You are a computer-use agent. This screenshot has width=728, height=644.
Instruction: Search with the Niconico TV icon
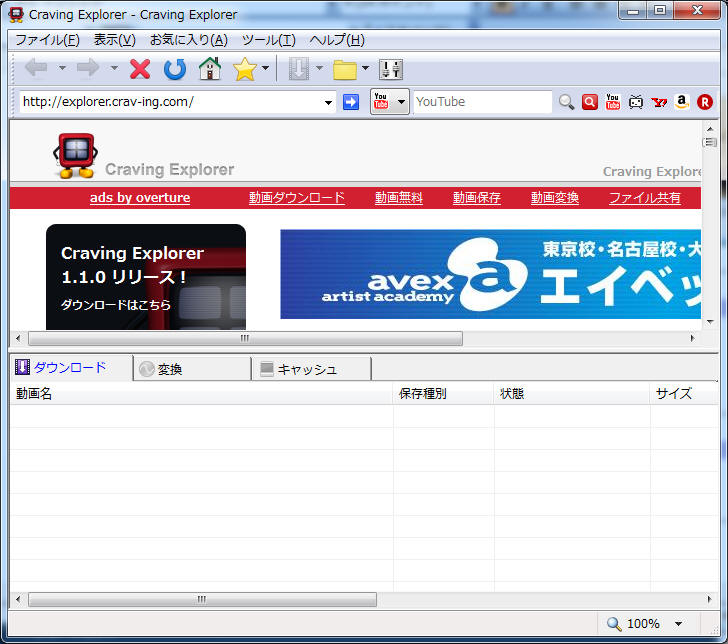point(636,102)
